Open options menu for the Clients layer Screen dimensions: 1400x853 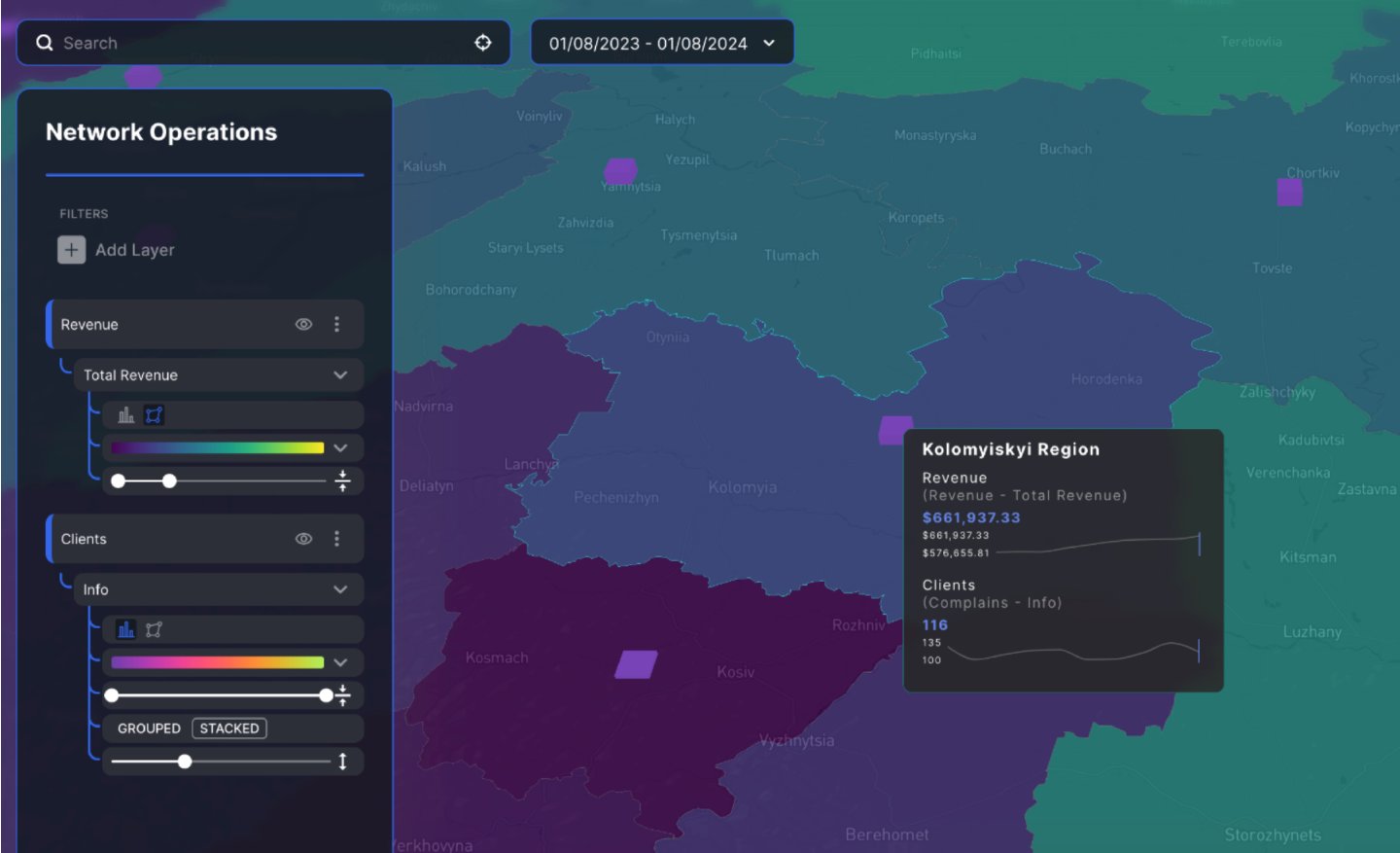(x=338, y=538)
